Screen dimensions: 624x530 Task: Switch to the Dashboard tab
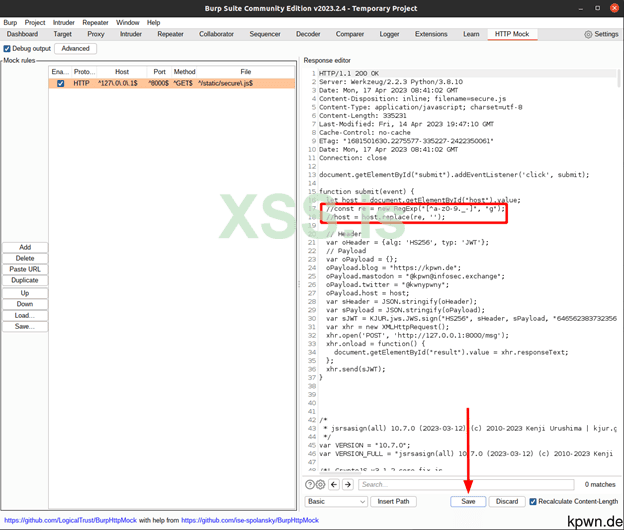[x=22, y=34]
